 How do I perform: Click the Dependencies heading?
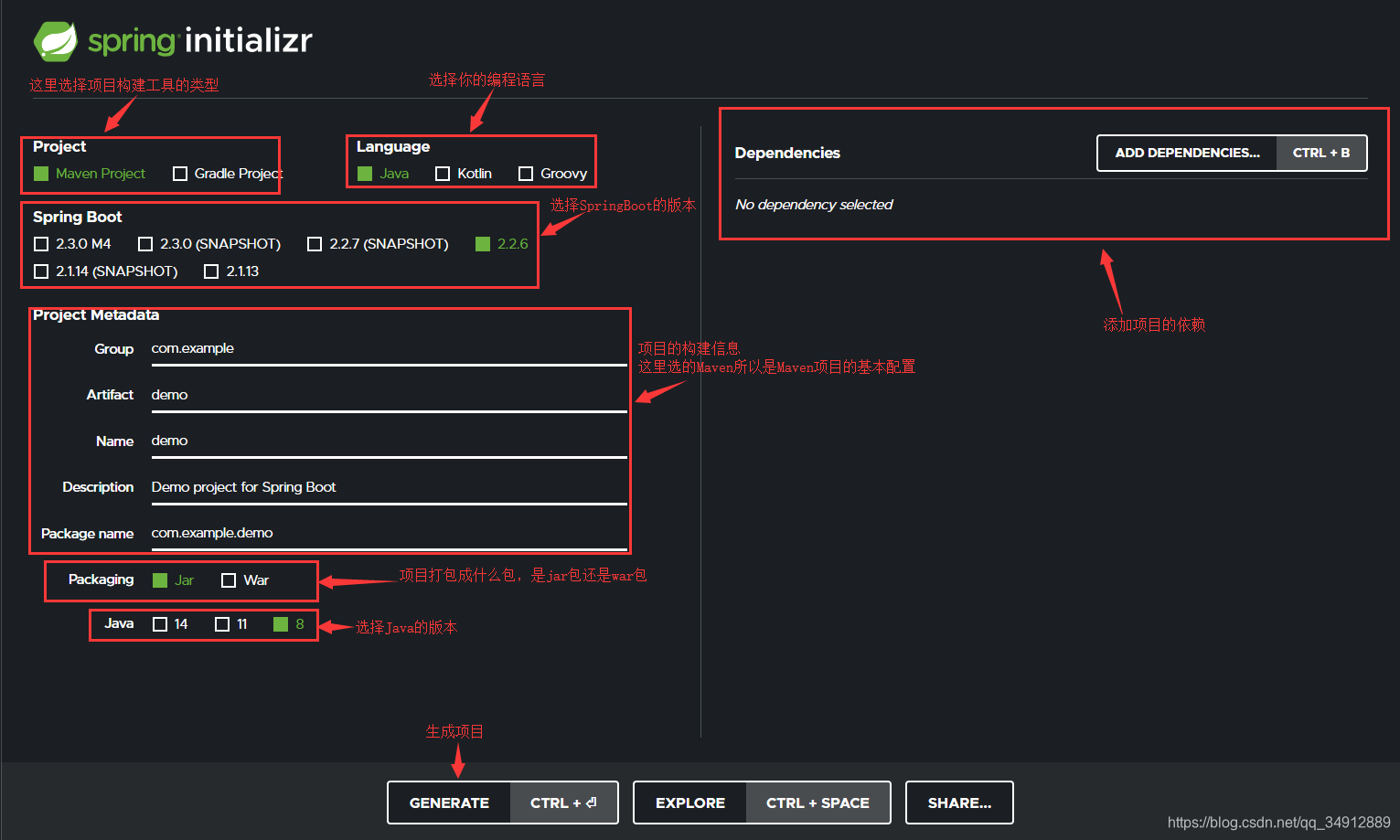787,153
